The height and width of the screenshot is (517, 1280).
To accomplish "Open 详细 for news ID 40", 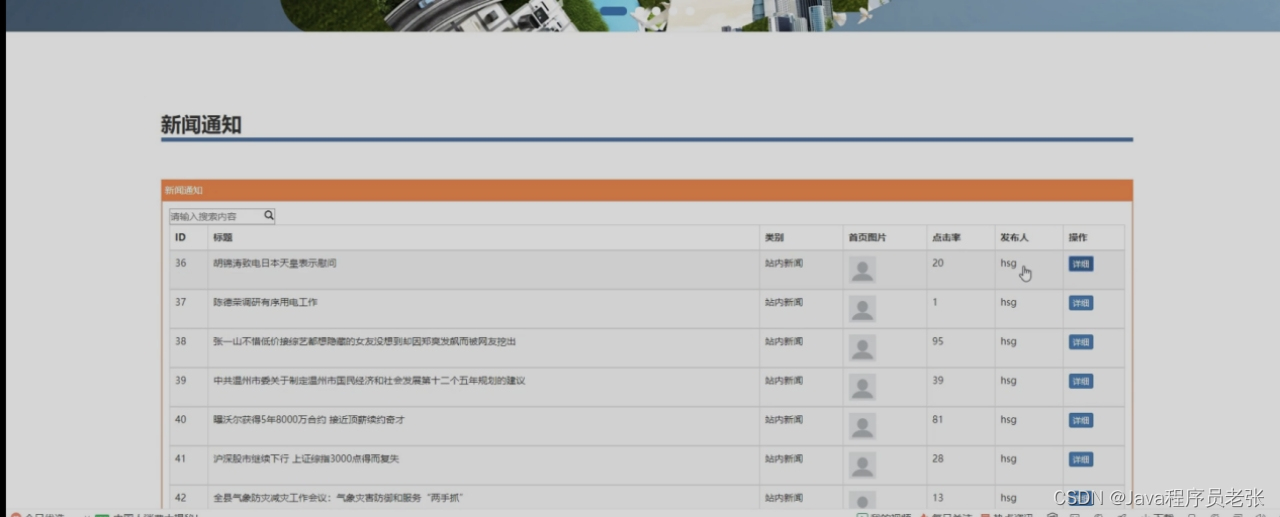I will 1081,420.
